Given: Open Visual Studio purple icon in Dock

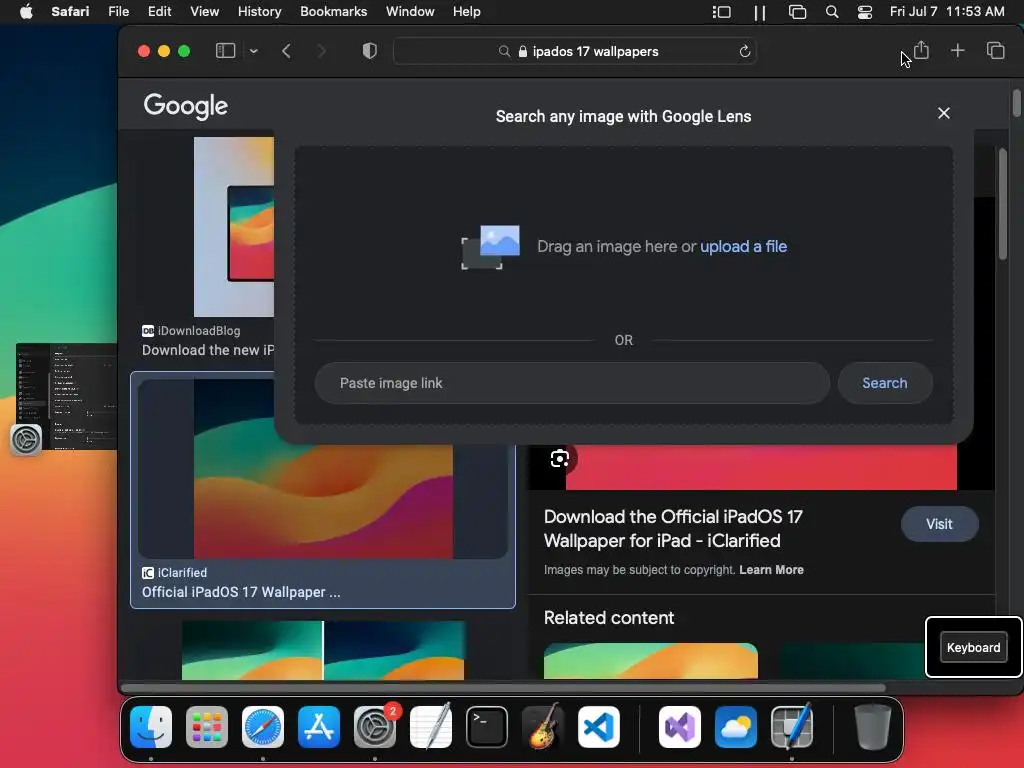Looking at the screenshot, I should pos(680,727).
